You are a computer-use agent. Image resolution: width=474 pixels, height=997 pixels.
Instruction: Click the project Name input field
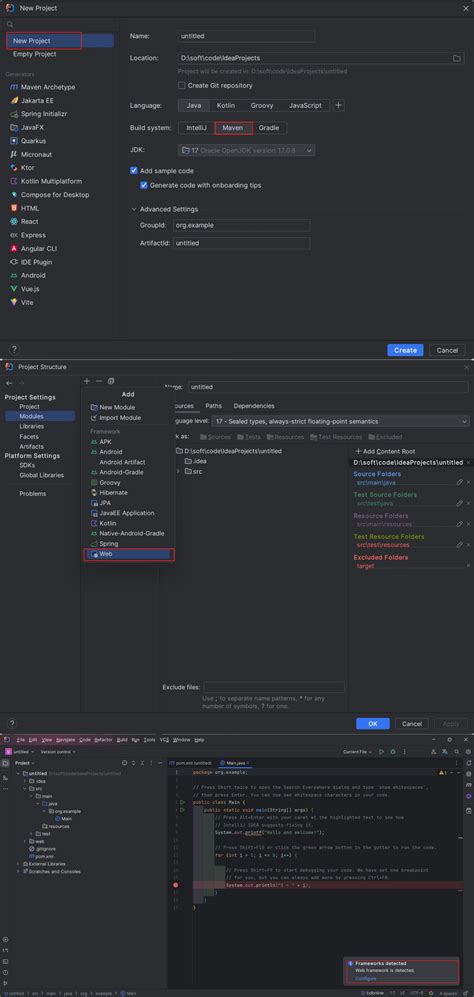(x=246, y=36)
